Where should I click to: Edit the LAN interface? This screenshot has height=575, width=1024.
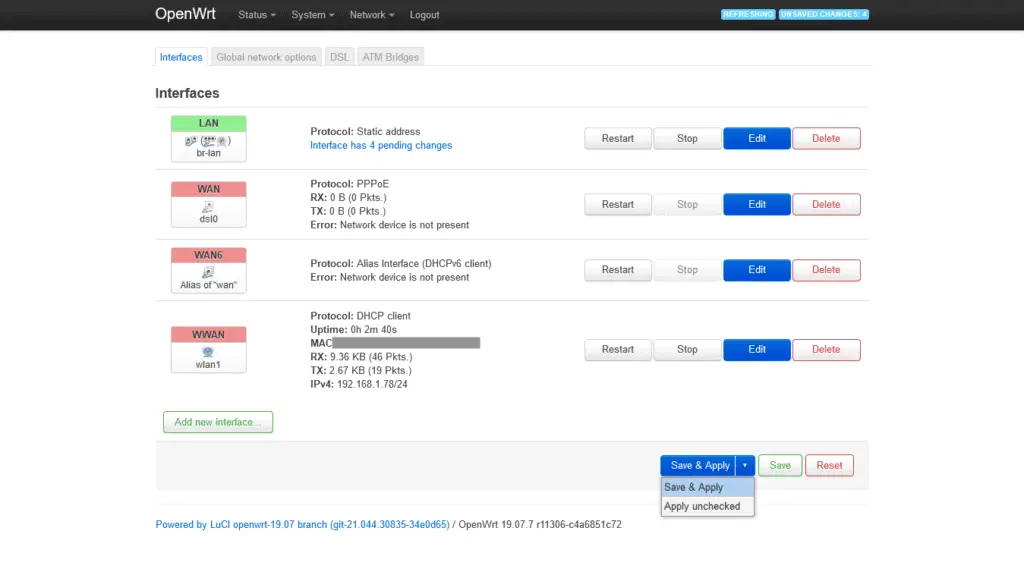pos(757,139)
